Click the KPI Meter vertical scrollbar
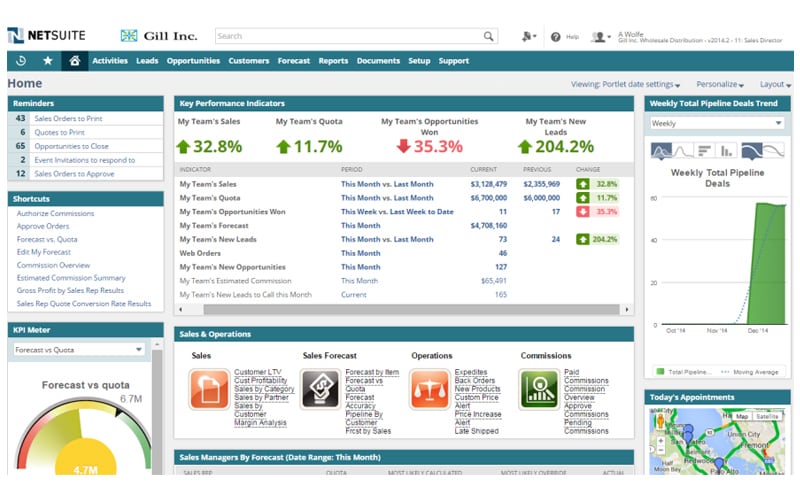 [x=157, y=412]
